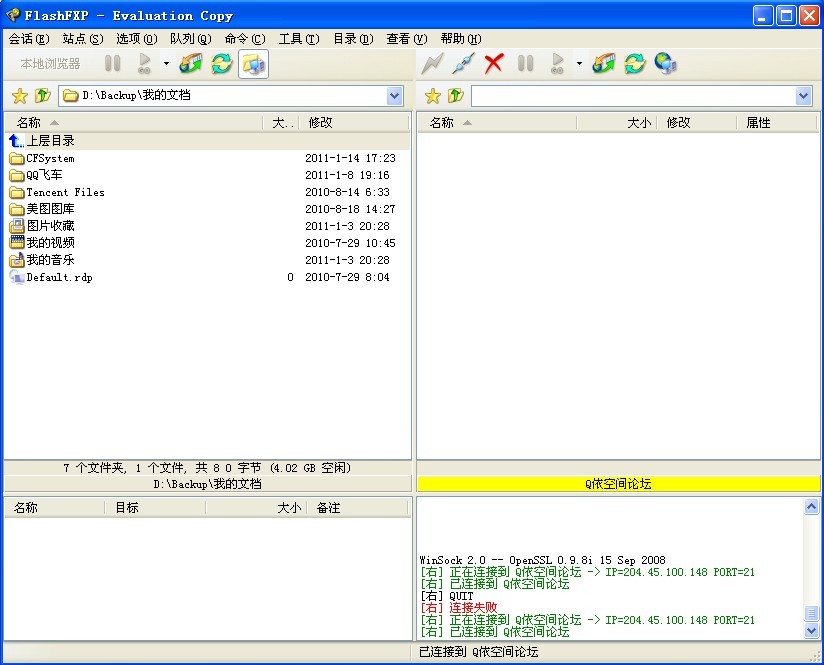
Task: Select the 我的视频 folder
Action: click(x=208, y=243)
